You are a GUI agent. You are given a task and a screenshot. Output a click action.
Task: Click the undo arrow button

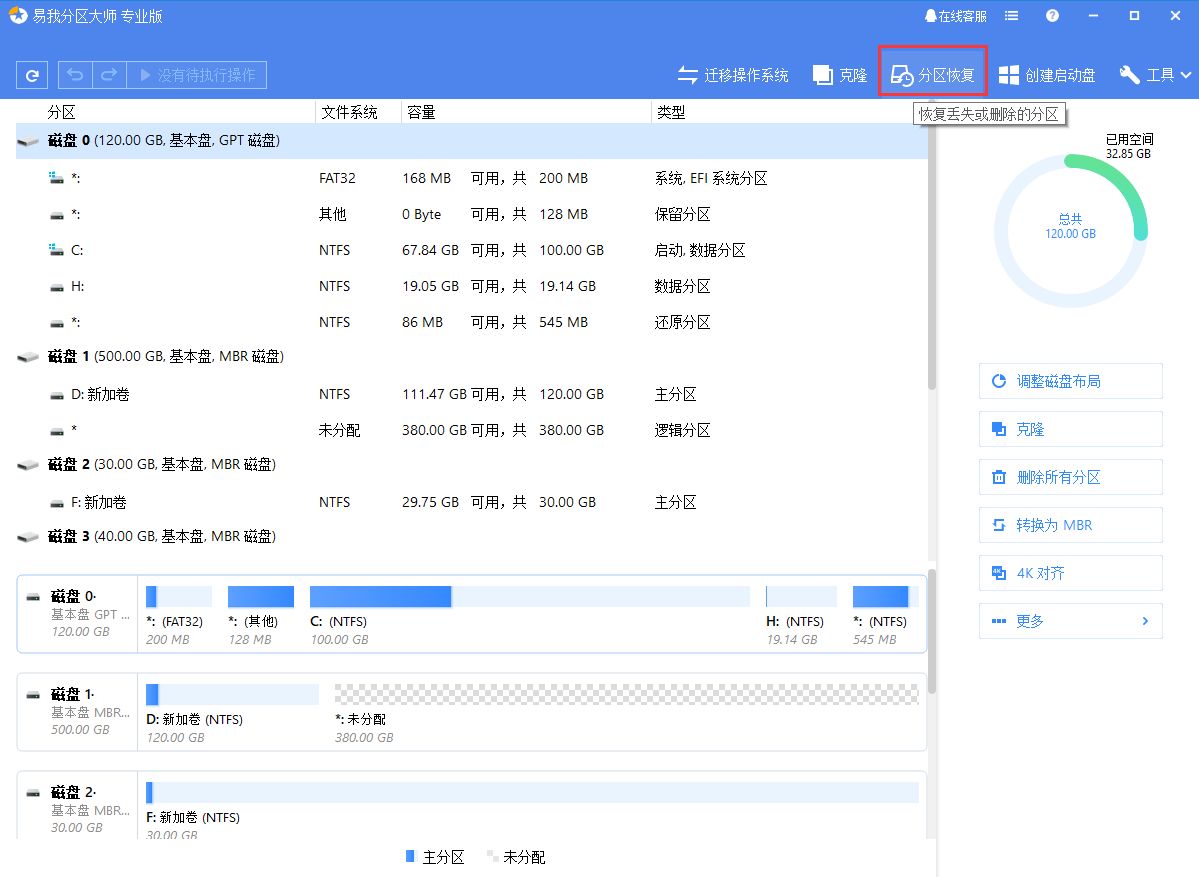coord(75,75)
